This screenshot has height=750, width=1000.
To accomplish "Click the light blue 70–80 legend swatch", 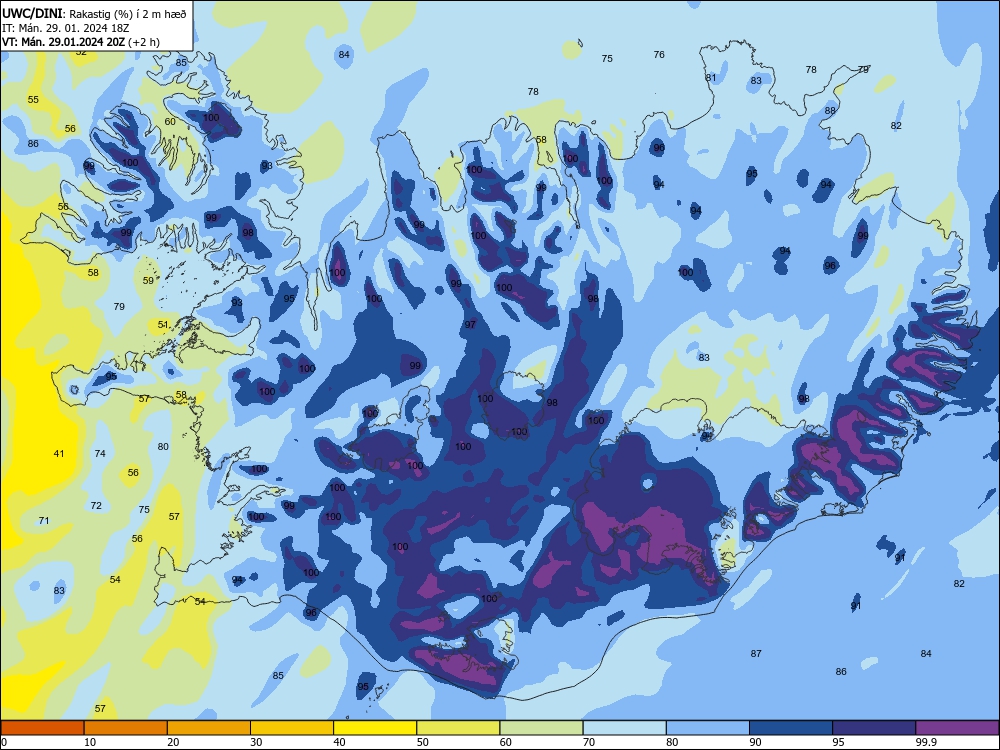I will click(x=624, y=728).
